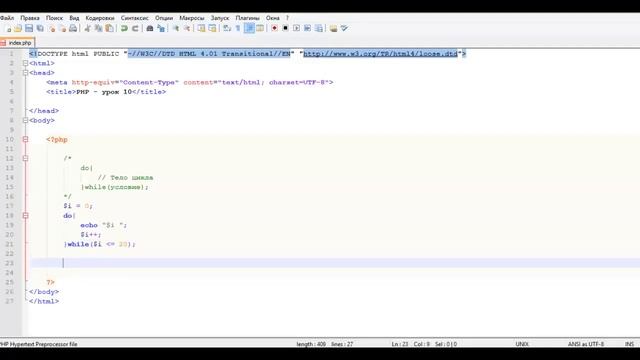The height and width of the screenshot is (360, 640).
Task: Click the title text 'PHP - урок 10'
Action: click(x=104, y=92)
